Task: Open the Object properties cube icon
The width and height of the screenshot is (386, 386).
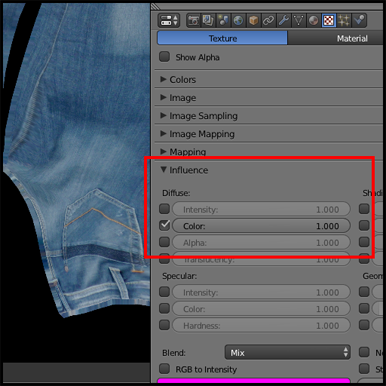Action: (253, 21)
